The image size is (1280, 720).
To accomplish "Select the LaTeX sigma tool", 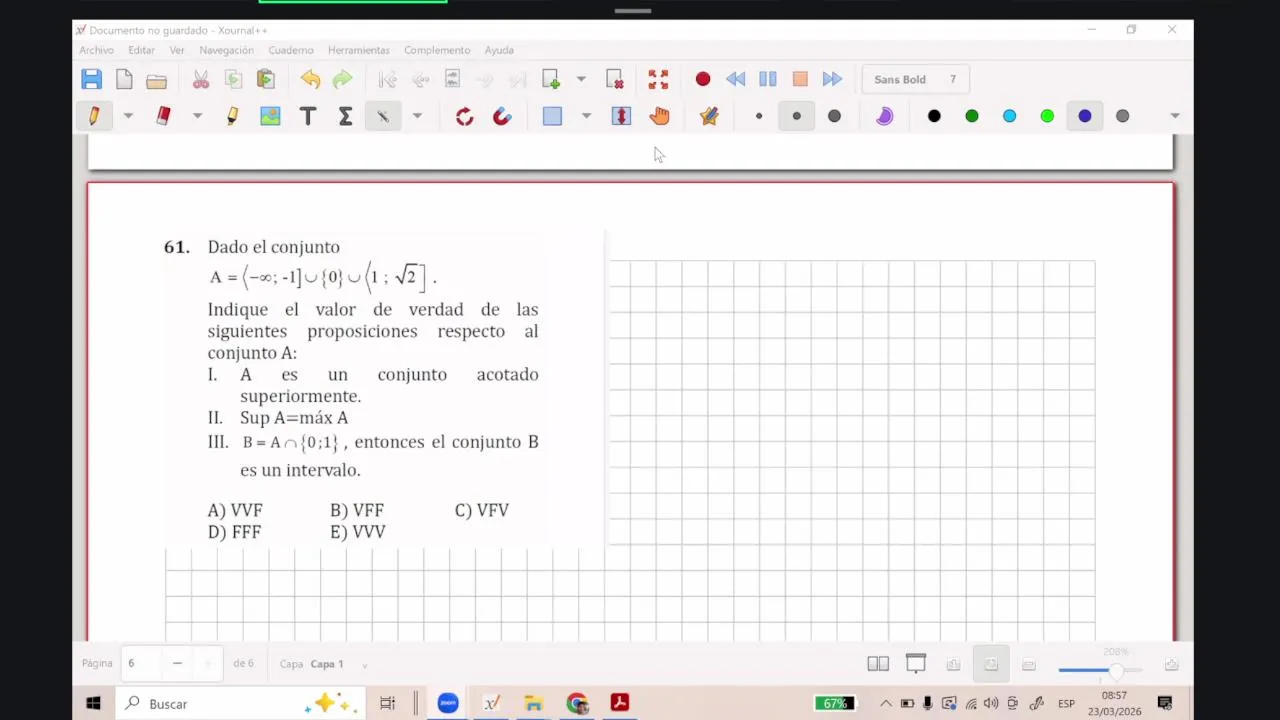I will click(345, 116).
